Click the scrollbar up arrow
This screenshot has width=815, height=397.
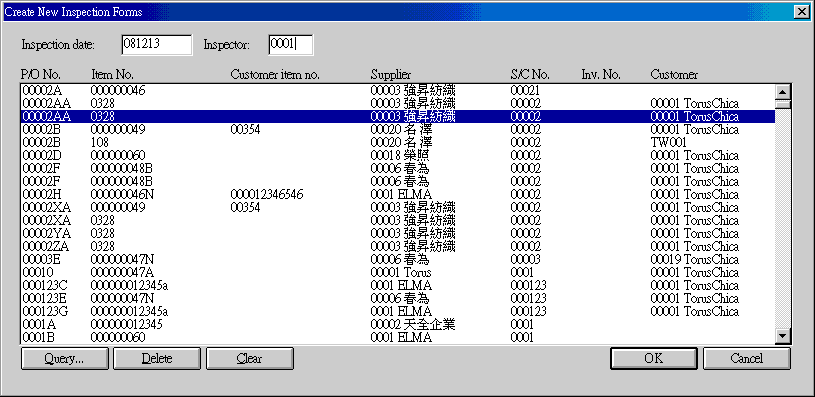pos(782,92)
